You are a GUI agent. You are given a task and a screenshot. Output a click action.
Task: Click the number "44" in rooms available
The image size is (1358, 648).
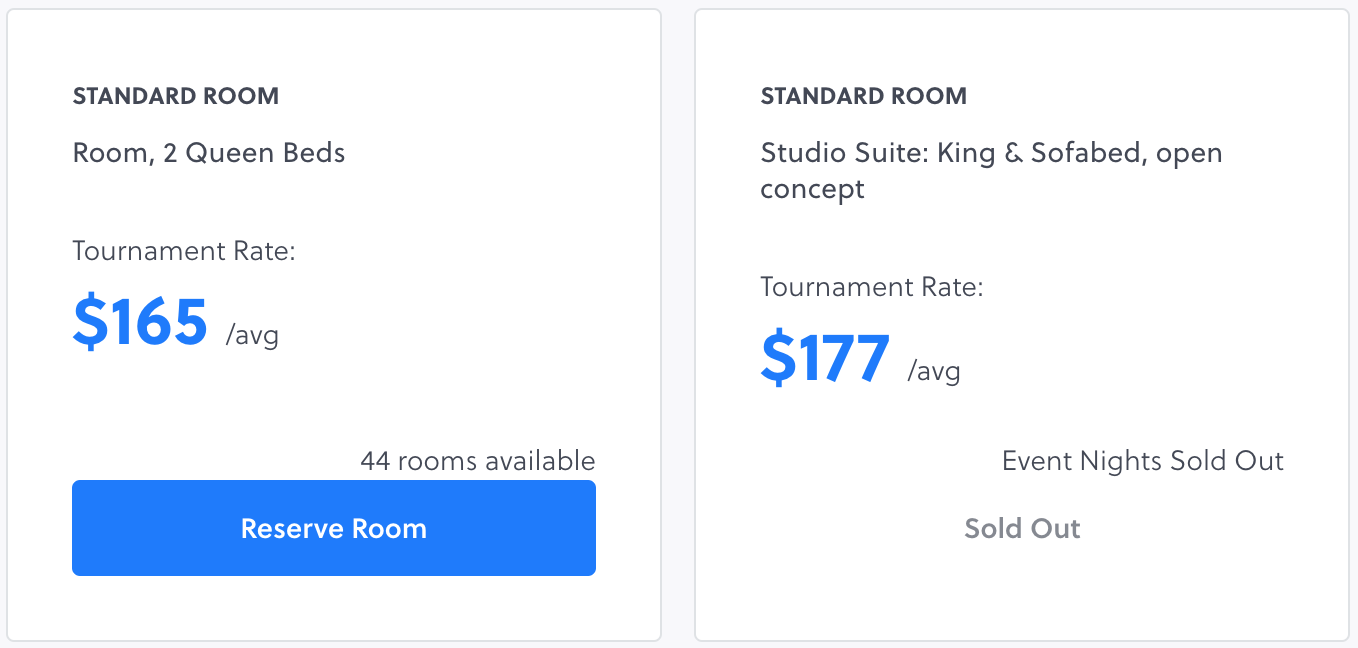click(375, 460)
